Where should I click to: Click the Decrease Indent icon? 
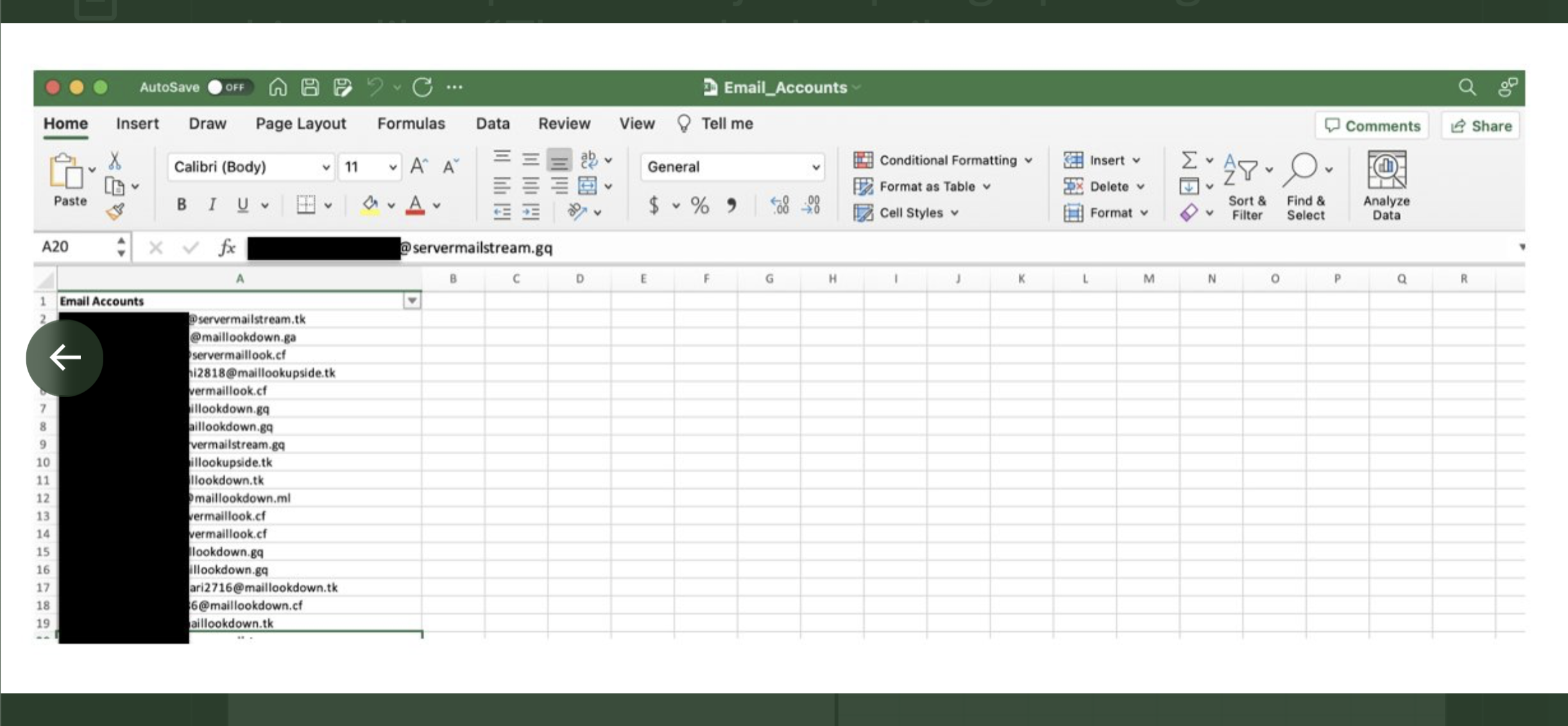(x=502, y=212)
